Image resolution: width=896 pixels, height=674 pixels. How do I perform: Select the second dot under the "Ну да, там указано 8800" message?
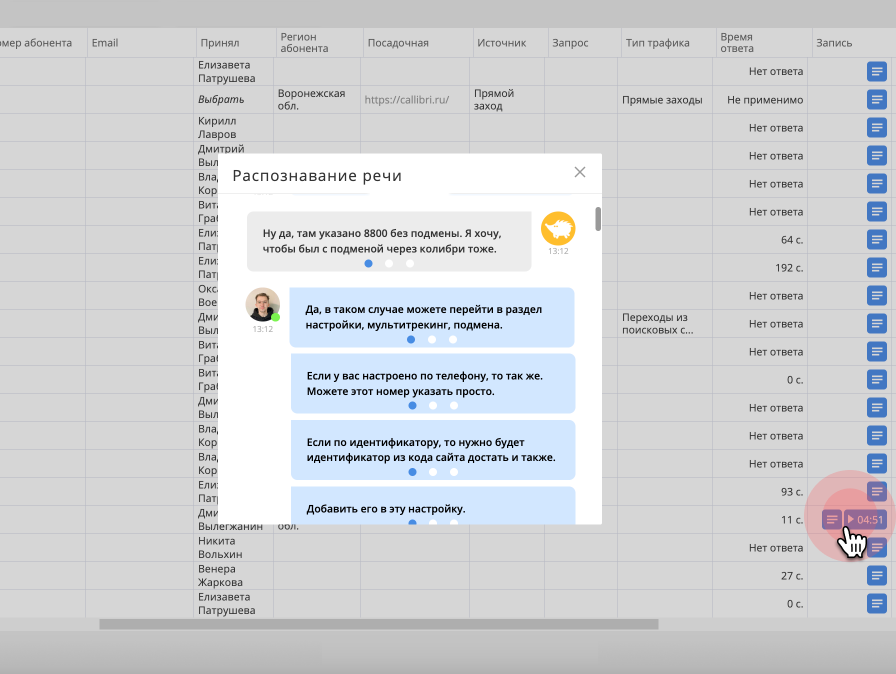tap(389, 263)
